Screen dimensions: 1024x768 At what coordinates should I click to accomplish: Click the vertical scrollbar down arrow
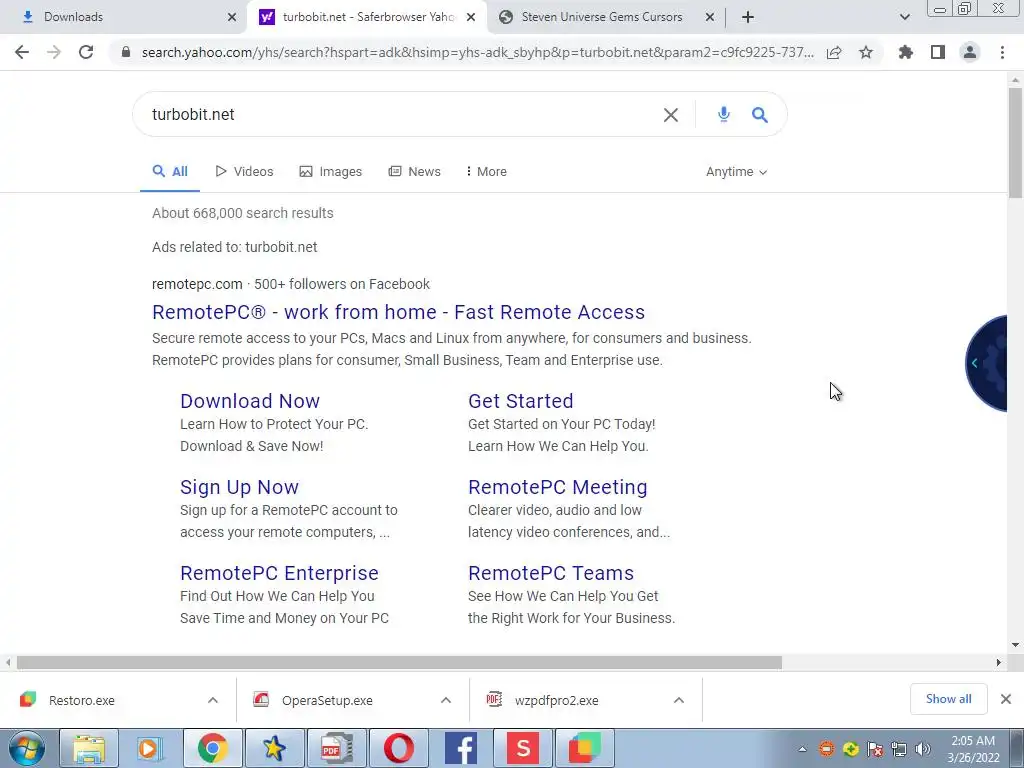point(1015,645)
